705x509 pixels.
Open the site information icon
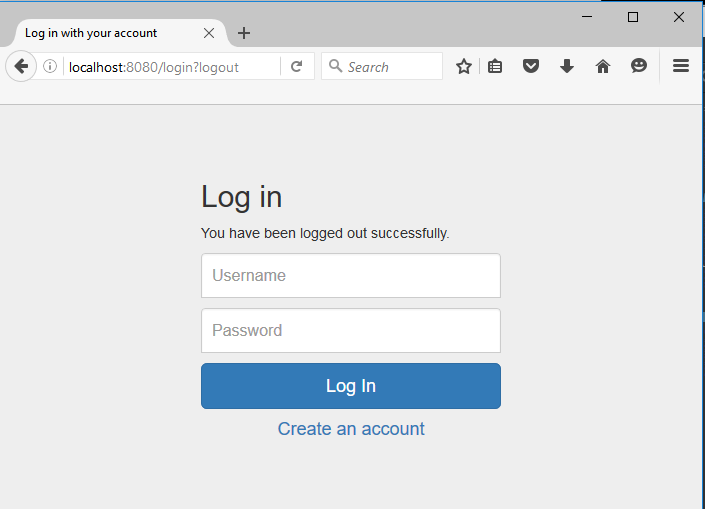pyautogui.click(x=50, y=67)
